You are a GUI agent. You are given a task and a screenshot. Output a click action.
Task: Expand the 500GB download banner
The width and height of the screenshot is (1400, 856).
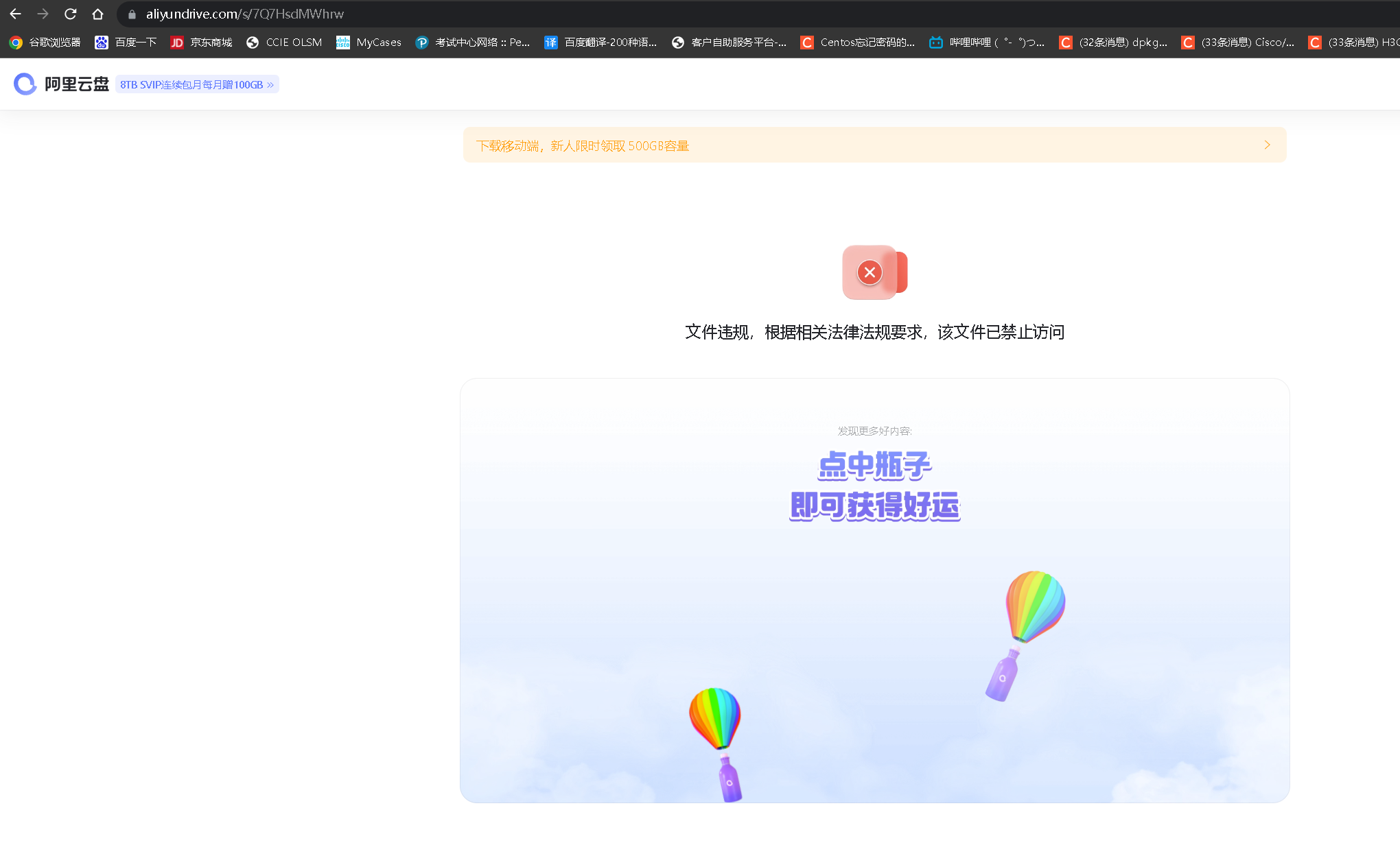click(x=1267, y=145)
